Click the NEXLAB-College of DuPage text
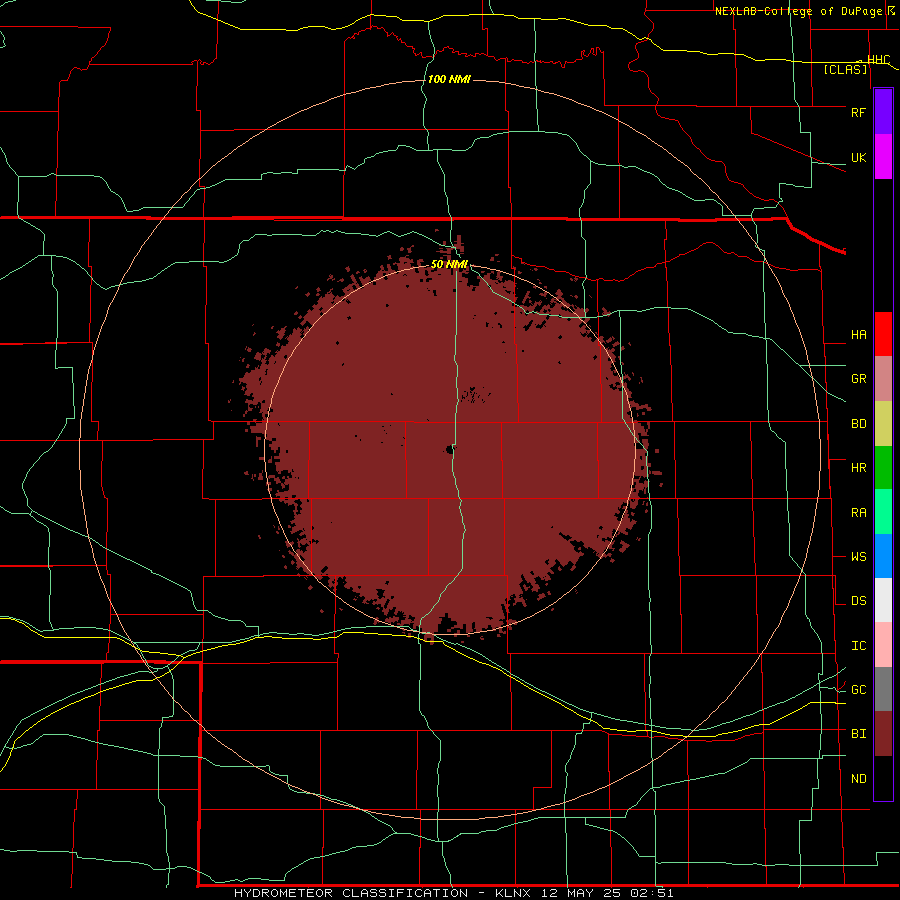This screenshot has width=900, height=900. pyautogui.click(x=800, y=11)
